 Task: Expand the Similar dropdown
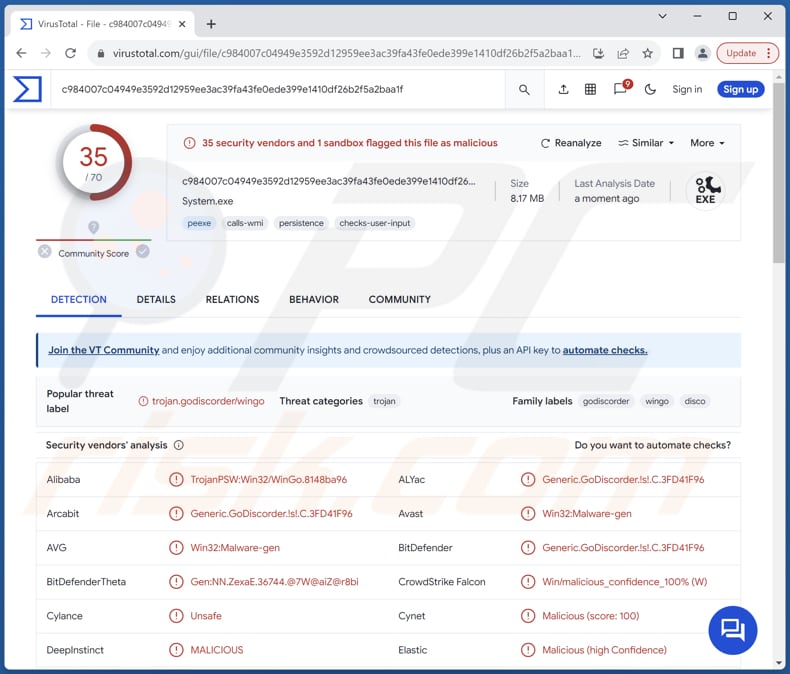646,143
